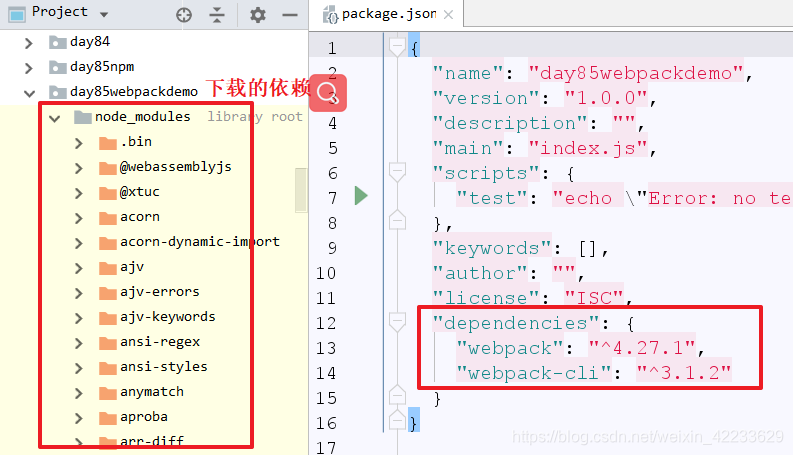
Task: Run the test script via green arrow
Action: click(x=361, y=196)
